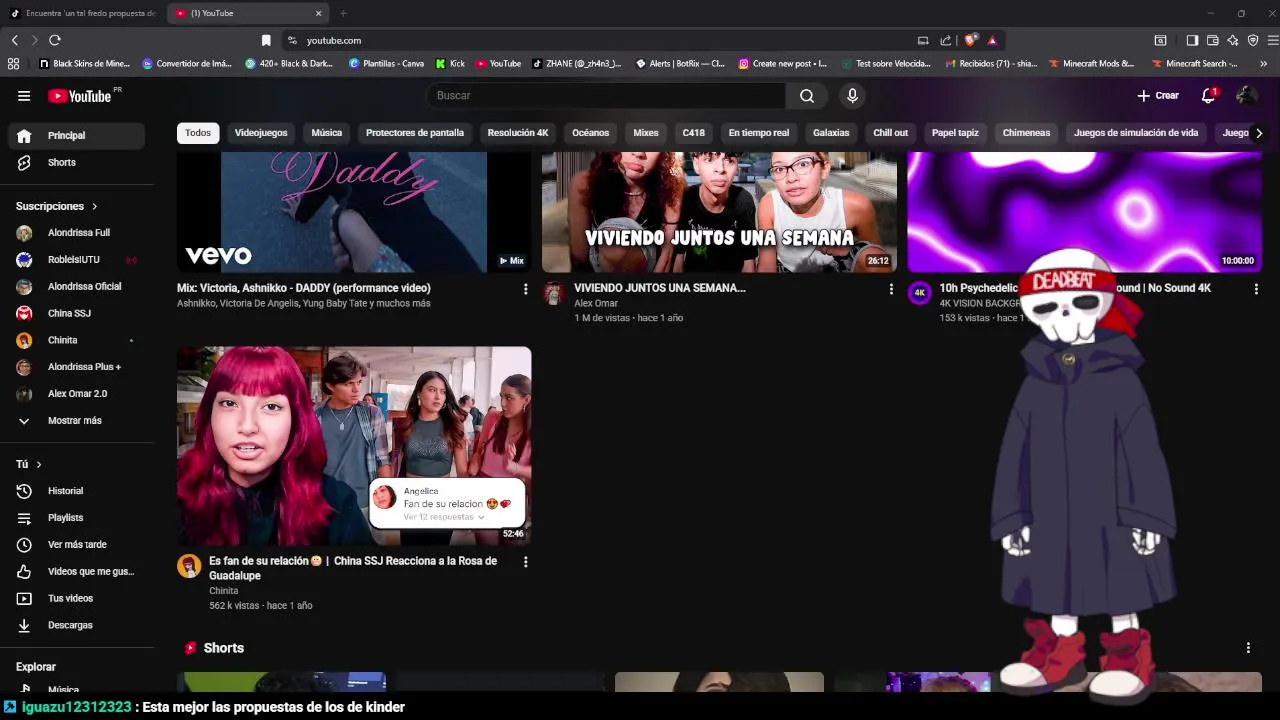Click the share icon in the address bar
1280x720 pixels.
pyautogui.click(x=945, y=40)
